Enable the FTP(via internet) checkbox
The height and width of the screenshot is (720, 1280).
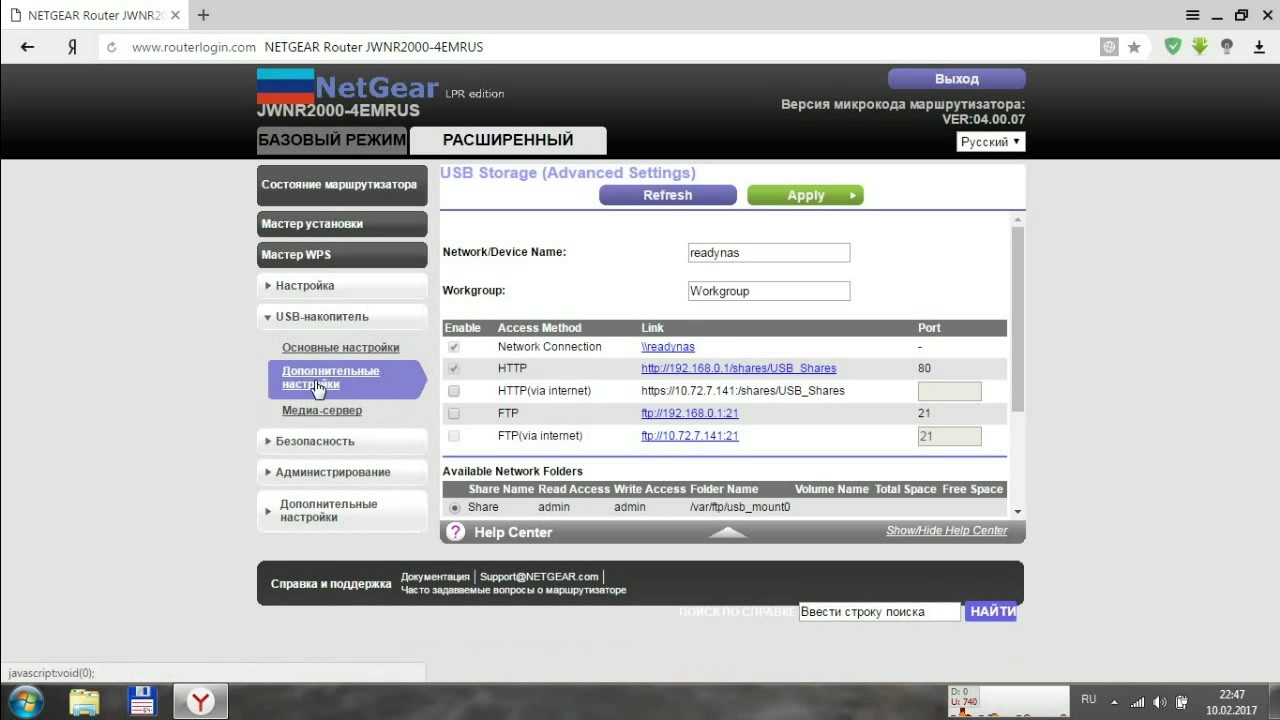pyautogui.click(x=454, y=436)
